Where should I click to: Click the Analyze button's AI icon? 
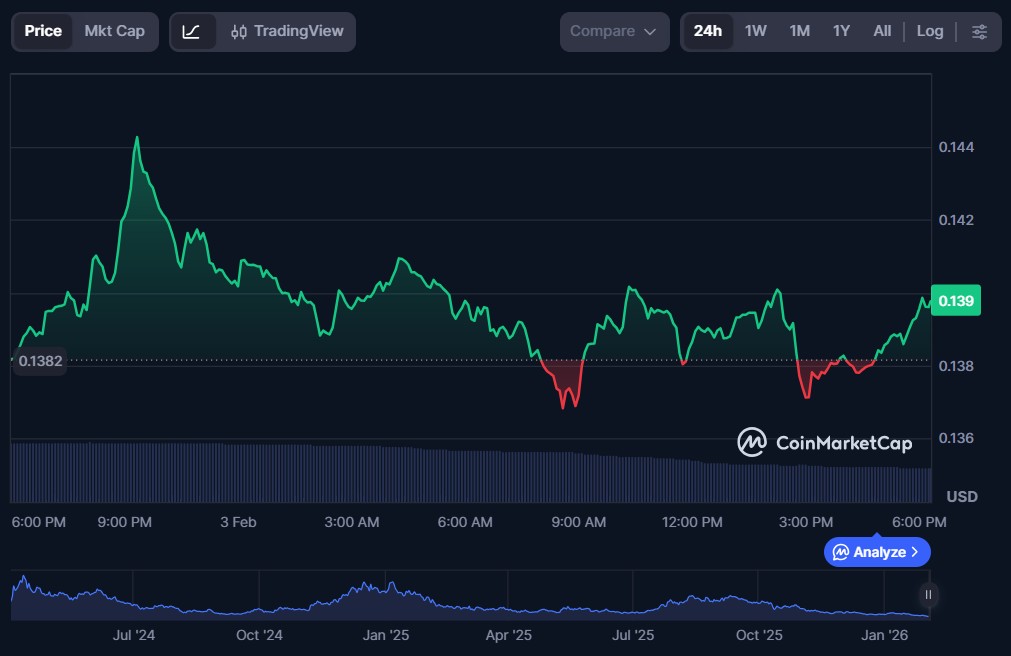(841, 552)
